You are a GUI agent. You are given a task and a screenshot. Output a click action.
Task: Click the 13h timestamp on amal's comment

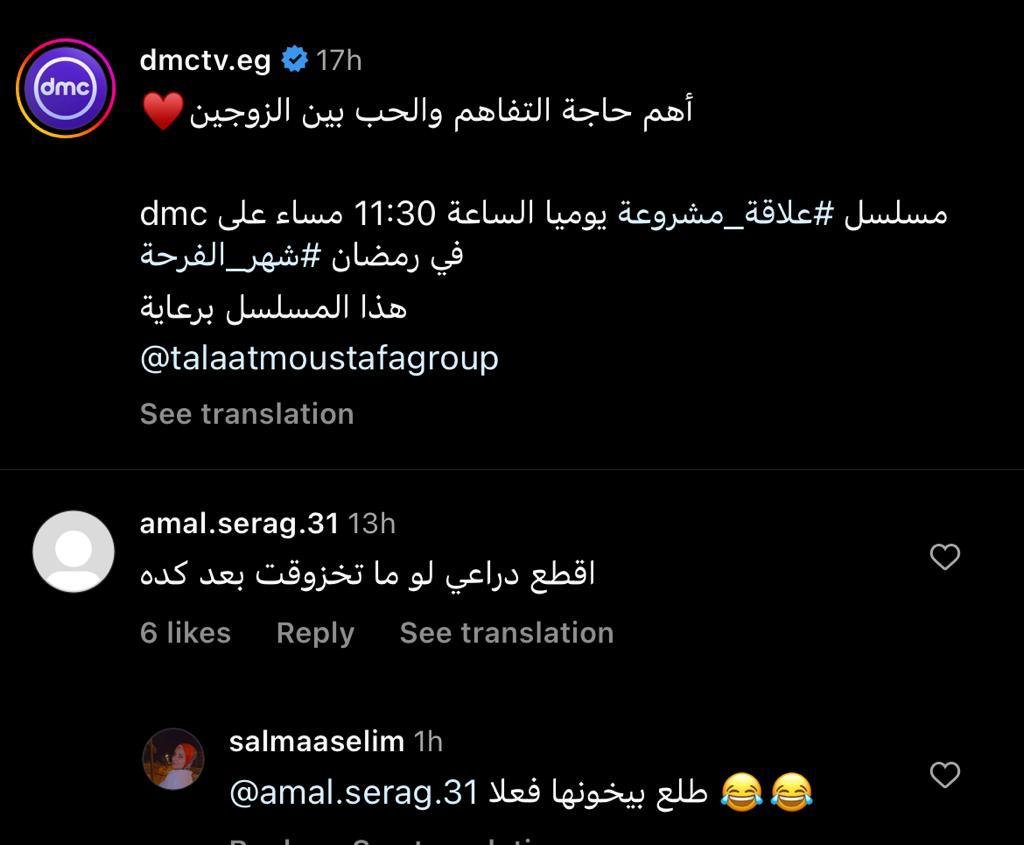(372, 523)
